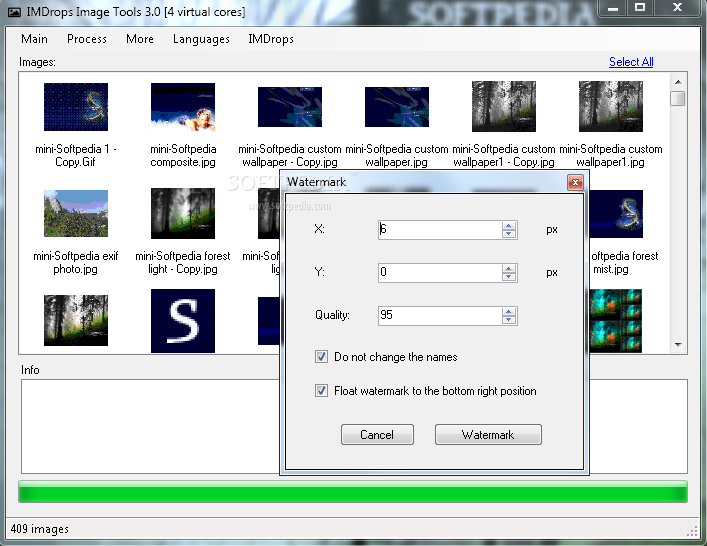This screenshot has width=707, height=546.
Task: Increase X value with up arrow
Action: coord(509,225)
